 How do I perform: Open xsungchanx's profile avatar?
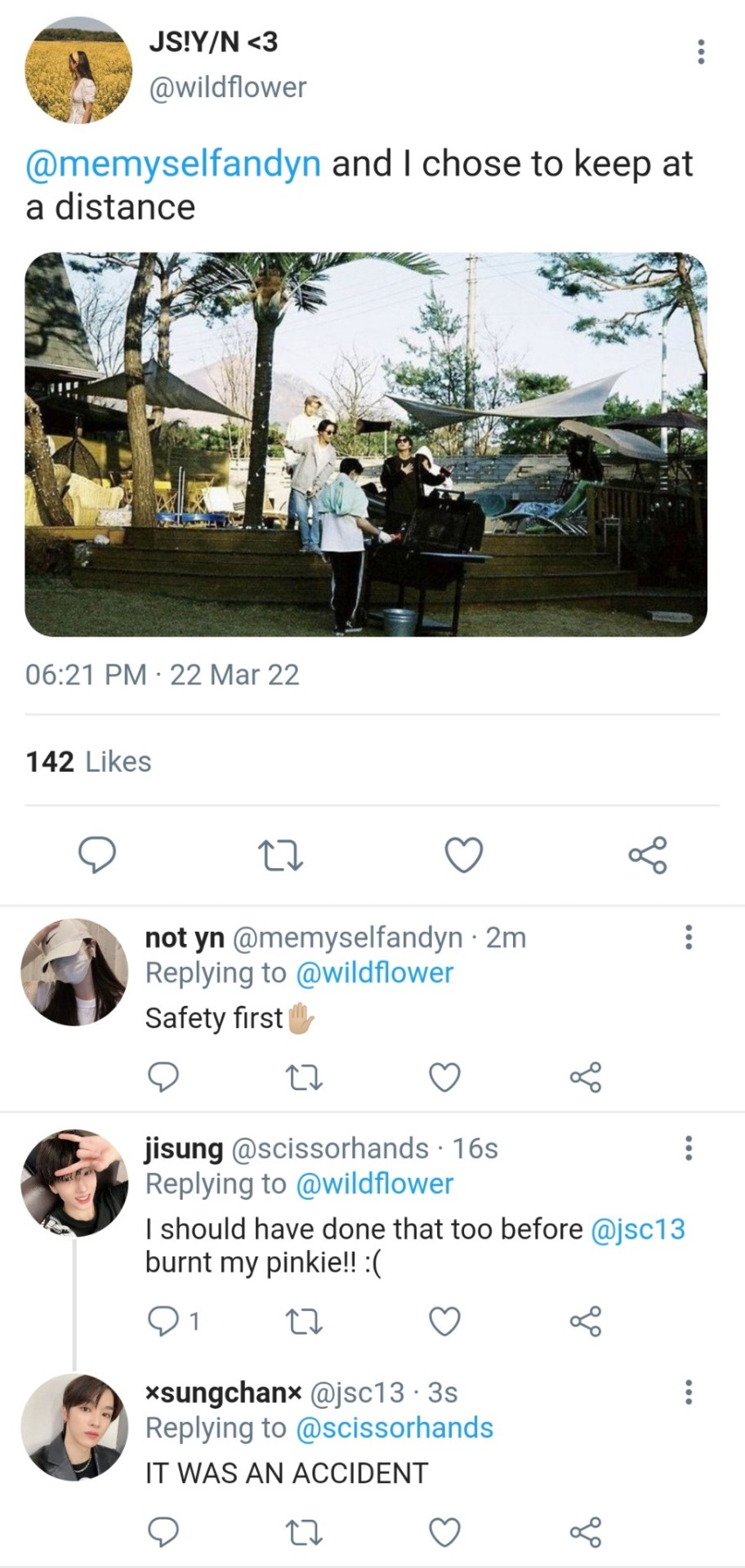(74, 1428)
